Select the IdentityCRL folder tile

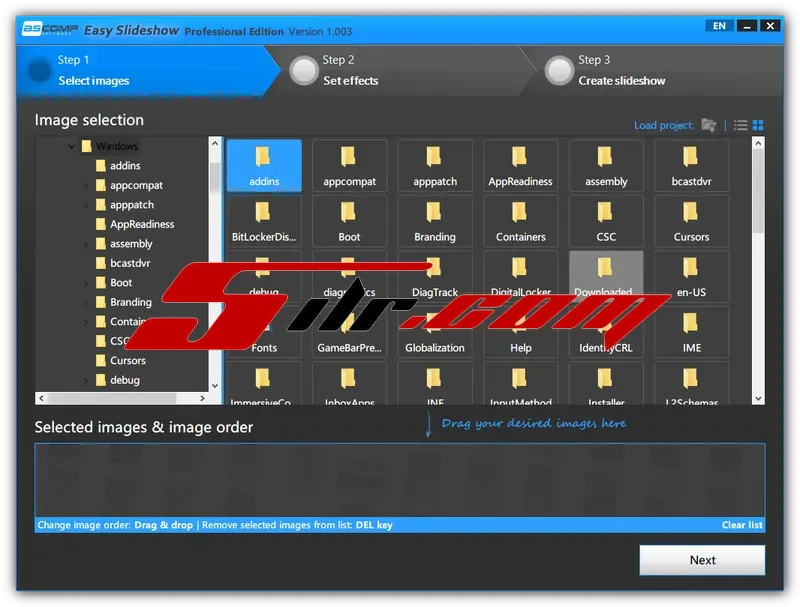point(606,333)
